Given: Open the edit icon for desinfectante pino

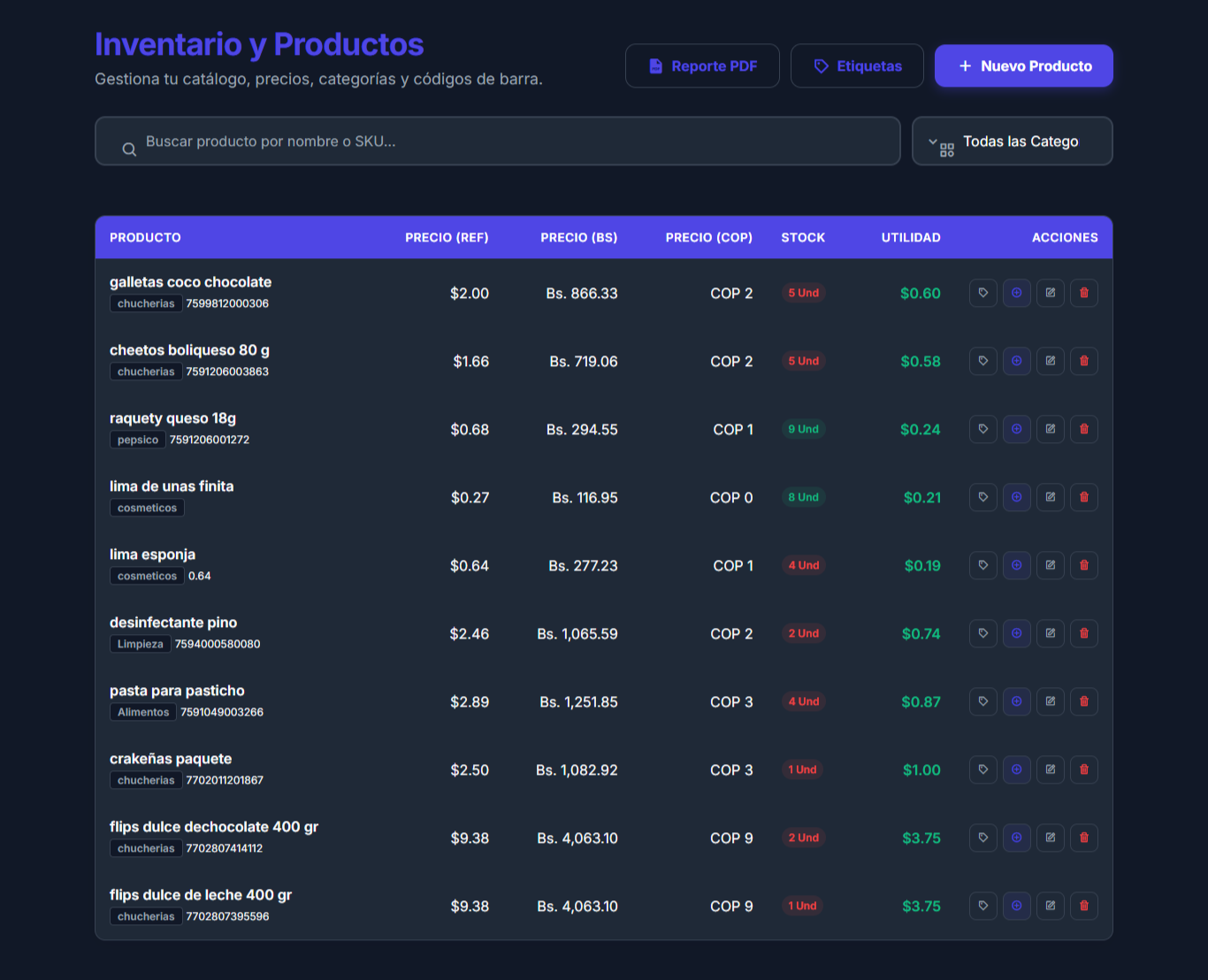Looking at the screenshot, I should pyautogui.click(x=1050, y=633).
